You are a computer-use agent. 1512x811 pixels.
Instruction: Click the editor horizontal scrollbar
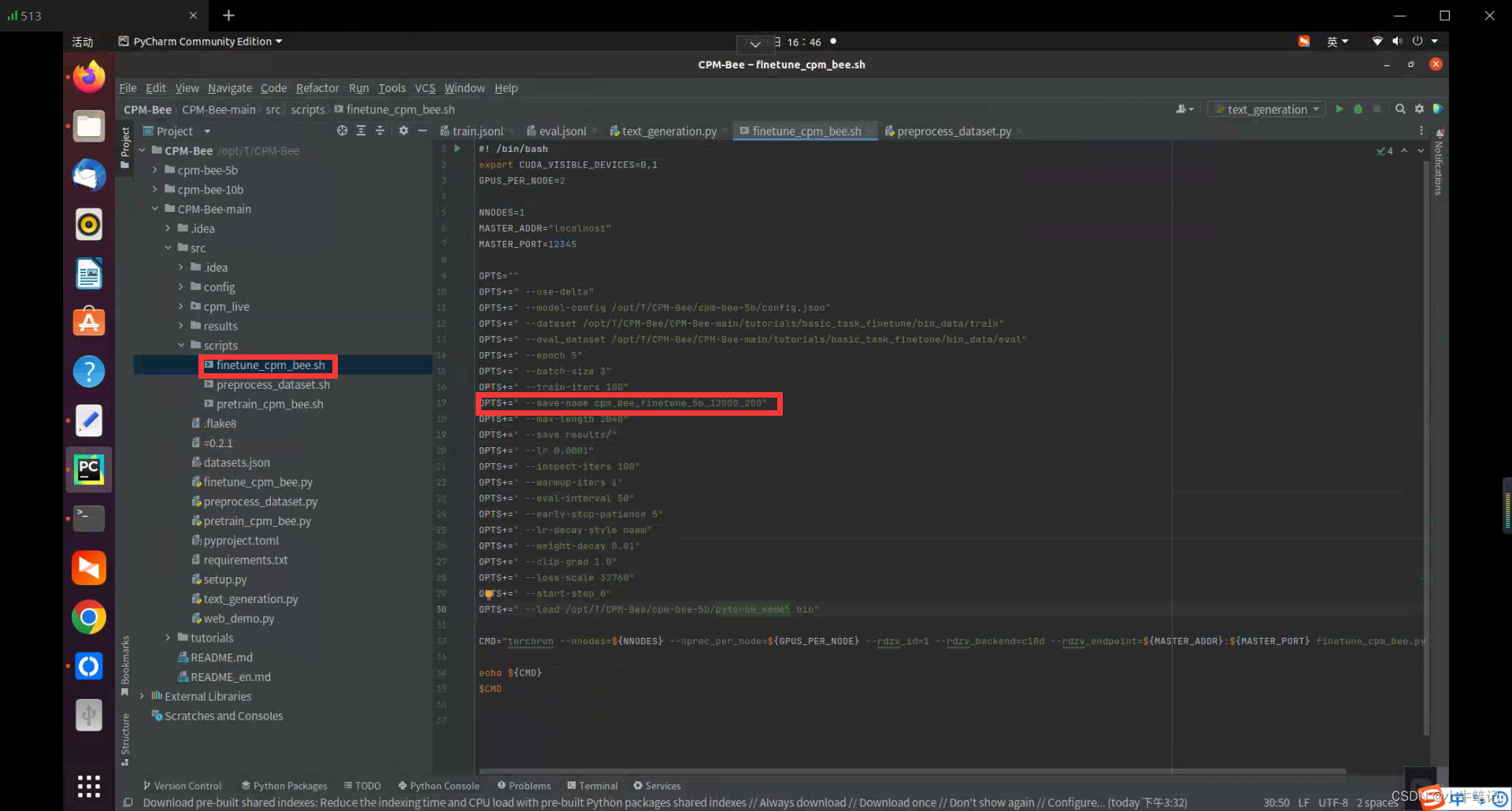pyautogui.click(x=912, y=771)
